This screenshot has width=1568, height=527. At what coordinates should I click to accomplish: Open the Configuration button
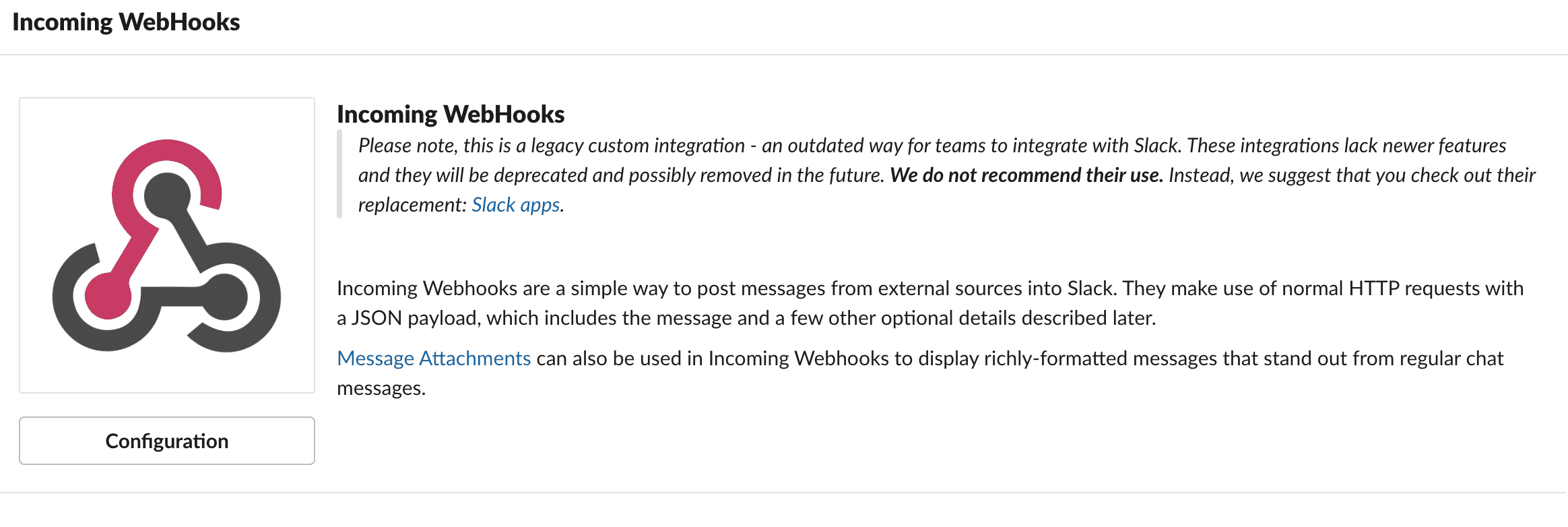(167, 441)
